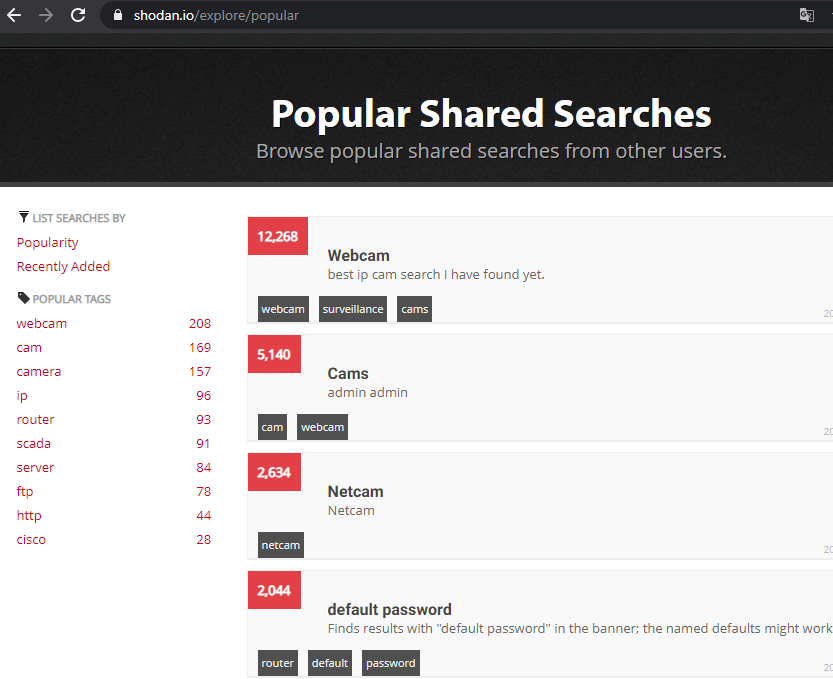Open the default password search
This screenshot has width=833, height=679.
[389, 609]
